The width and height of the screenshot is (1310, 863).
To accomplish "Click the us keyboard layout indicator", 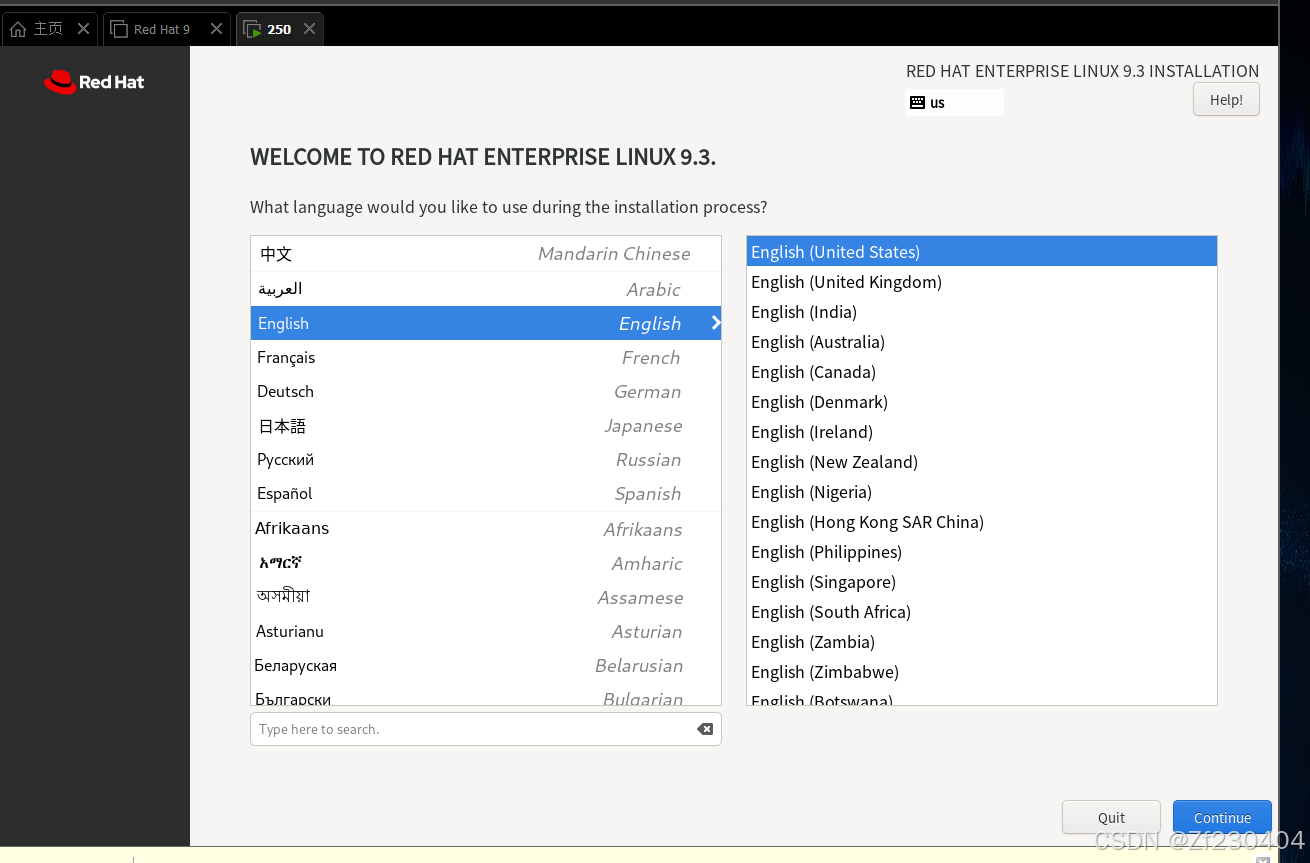I will coord(954,102).
